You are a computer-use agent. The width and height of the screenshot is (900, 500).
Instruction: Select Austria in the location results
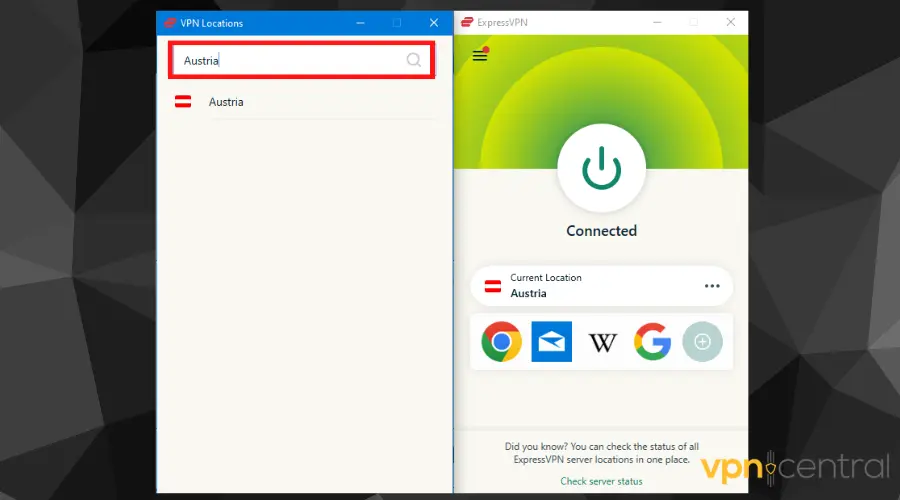pyautogui.click(x=304, y=102)
